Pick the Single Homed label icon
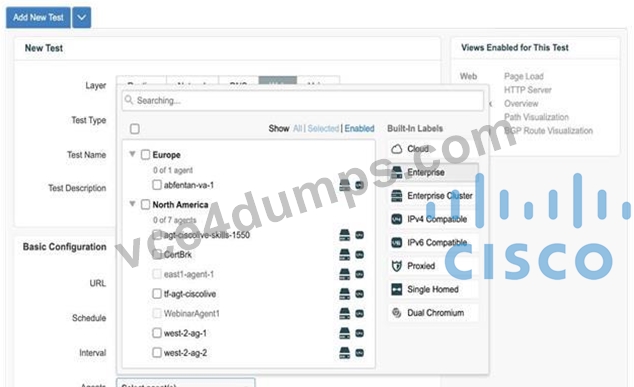This screenshot has height=387, width=634. pos(397,289)
